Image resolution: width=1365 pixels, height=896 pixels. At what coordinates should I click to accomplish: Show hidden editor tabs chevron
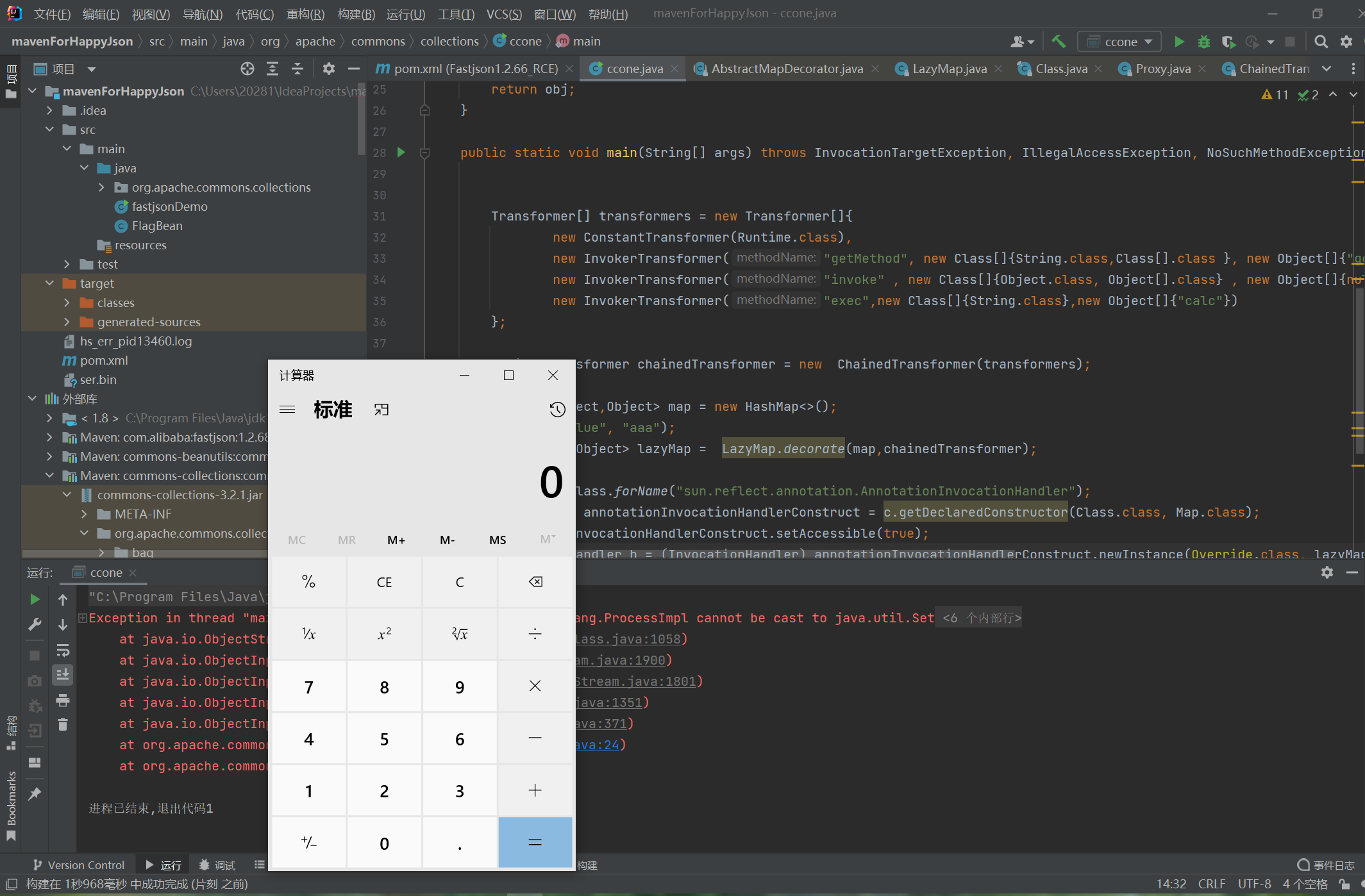coord(1327,69)
